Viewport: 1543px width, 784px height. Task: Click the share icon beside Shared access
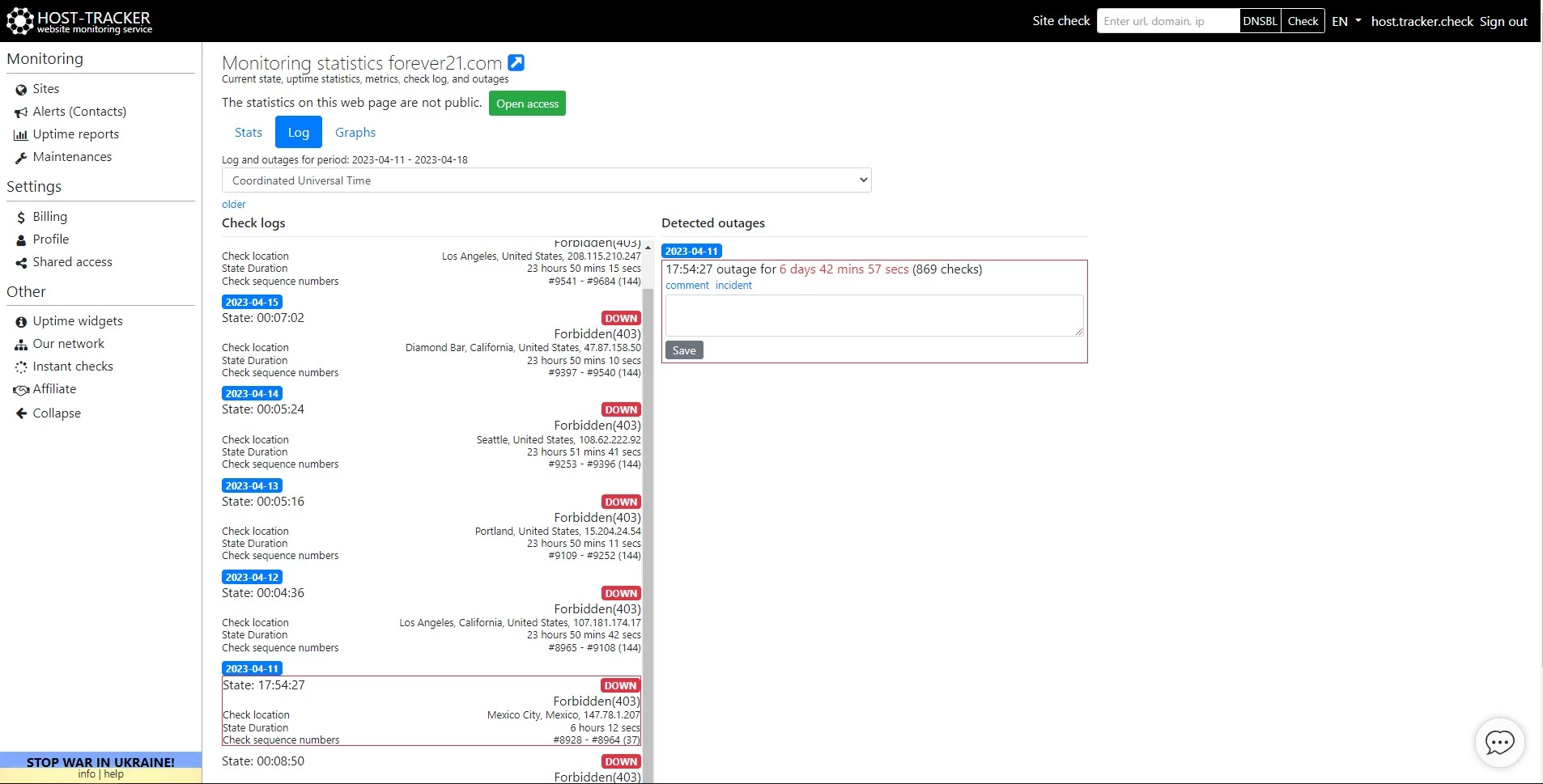[21, 263]
